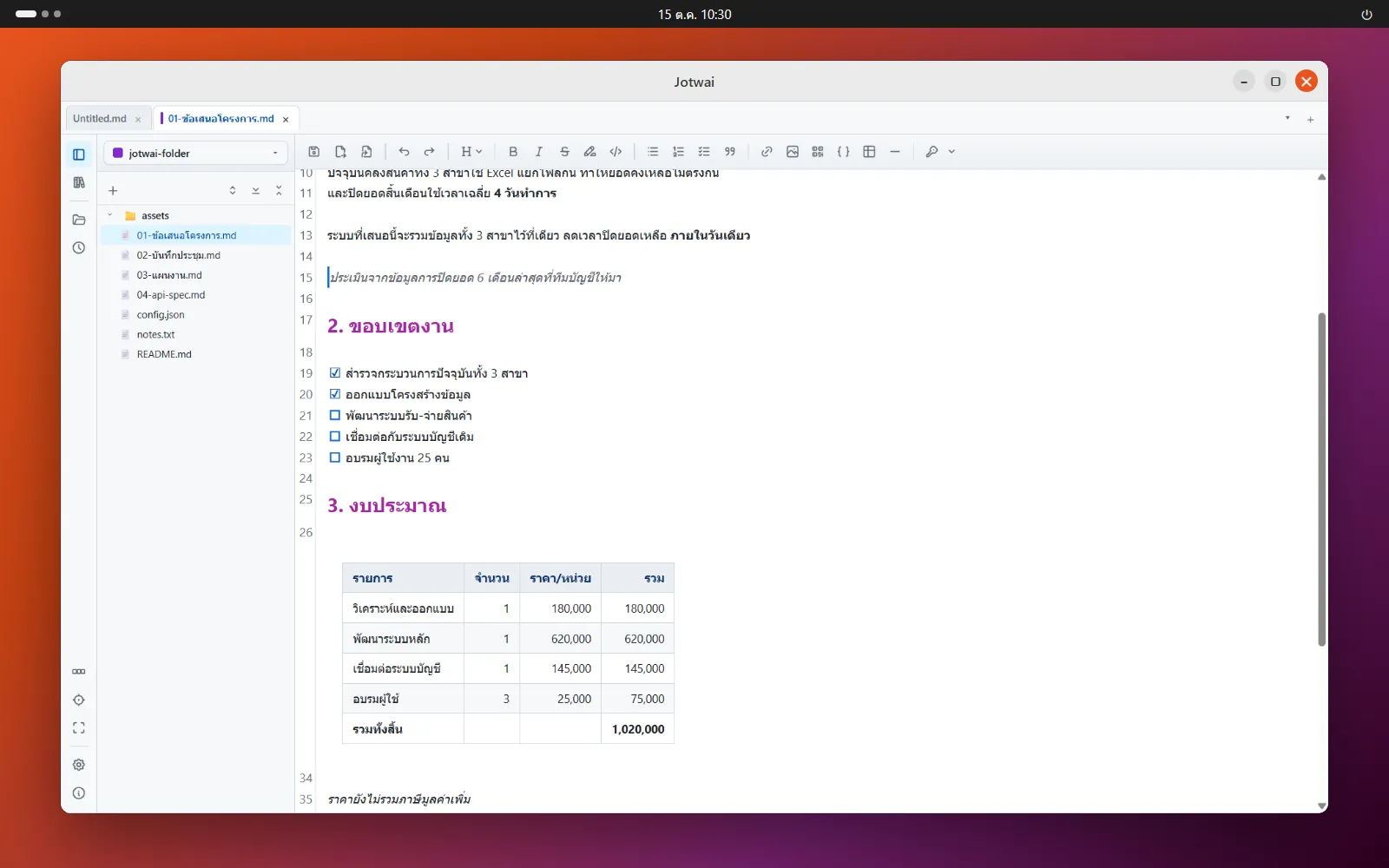
Task: Close the 01-ข้อเสนอโครงการ.md tab
Action: click(x=286, y=120)
